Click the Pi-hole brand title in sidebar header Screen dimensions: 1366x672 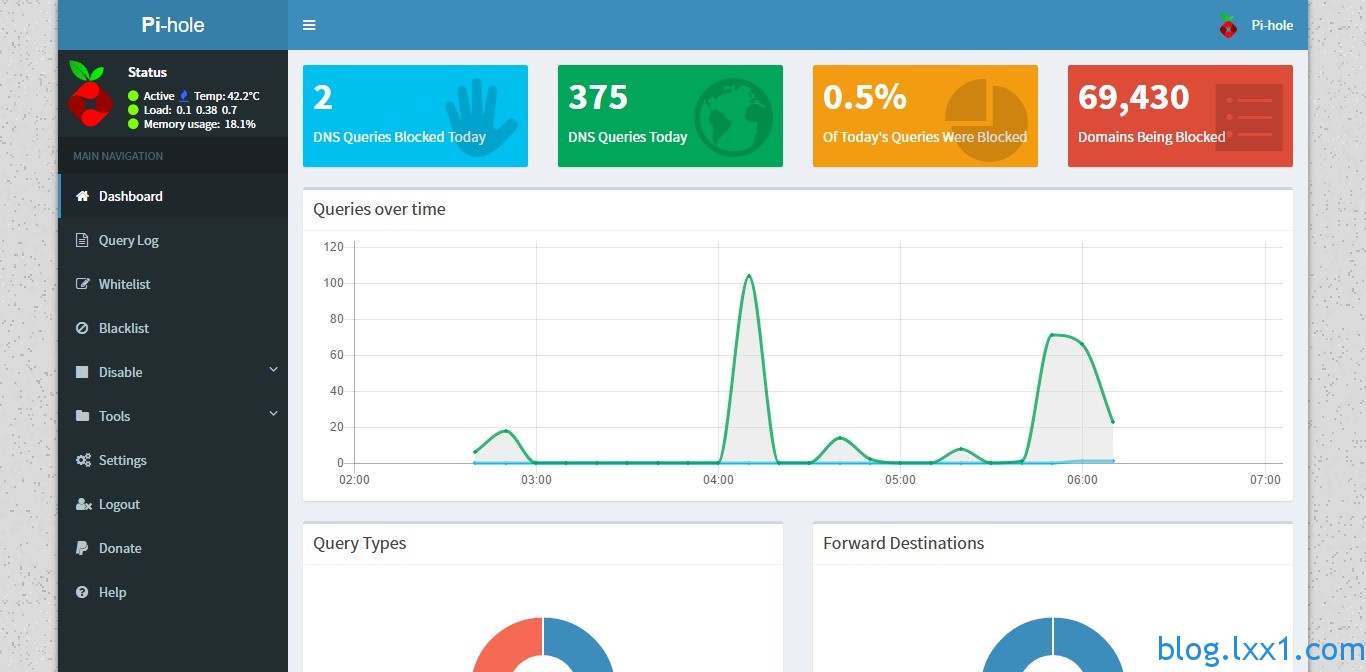point(173,25)
